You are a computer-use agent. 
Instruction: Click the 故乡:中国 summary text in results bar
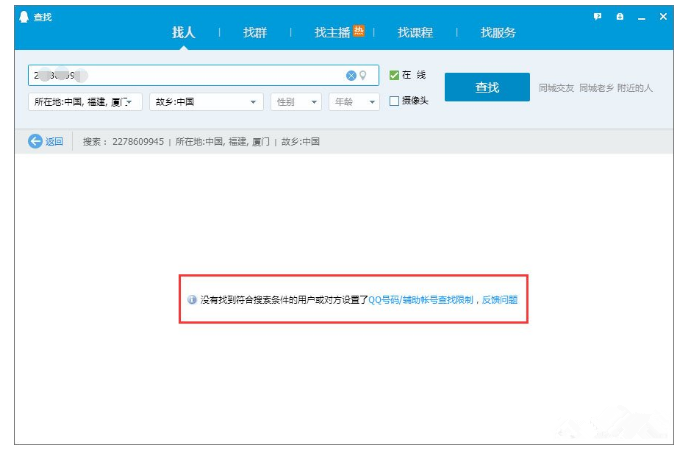click(301, 142)
